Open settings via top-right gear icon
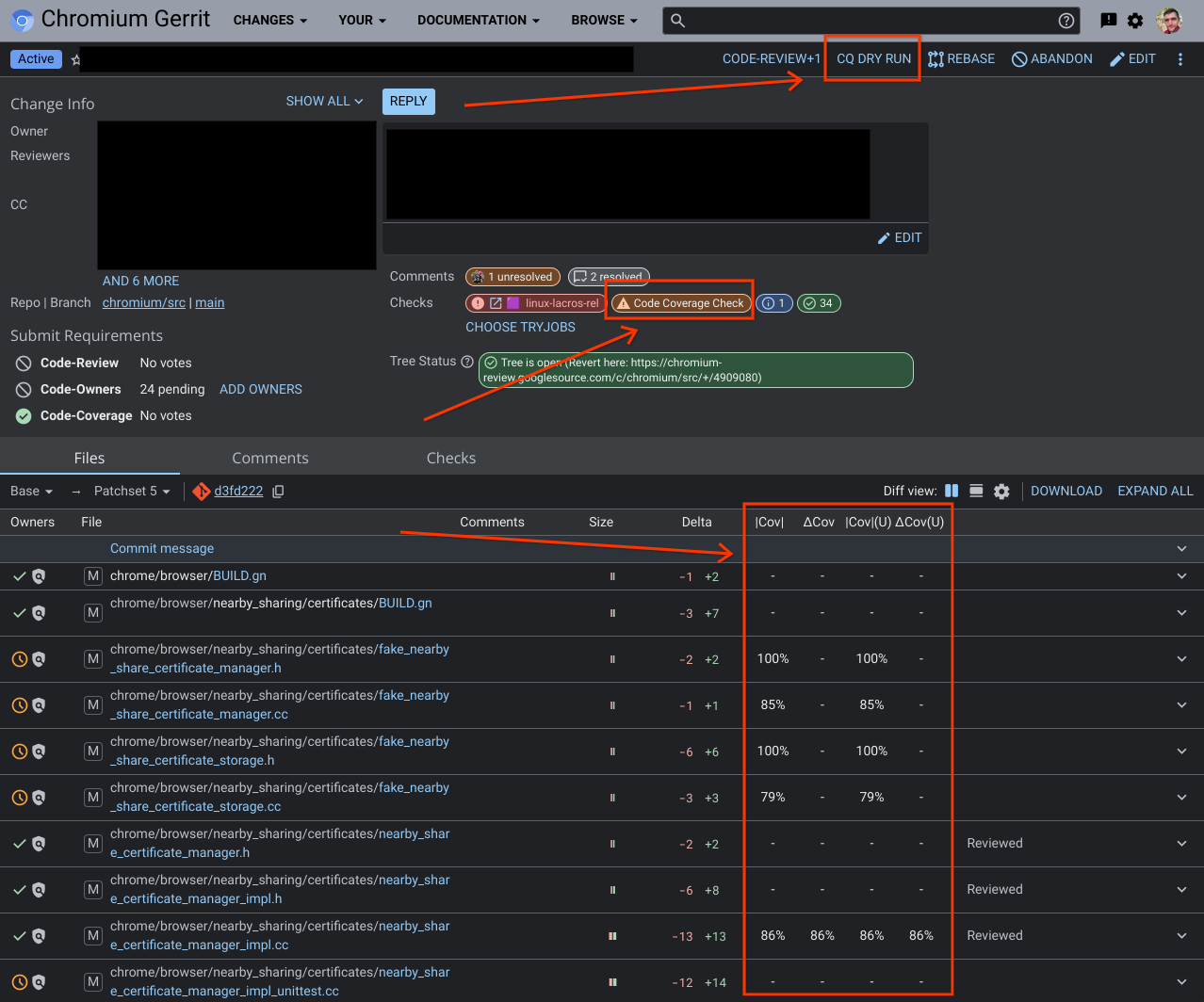Image resolution: width=1204 pixels, height=1002 pixels. 1135,20
